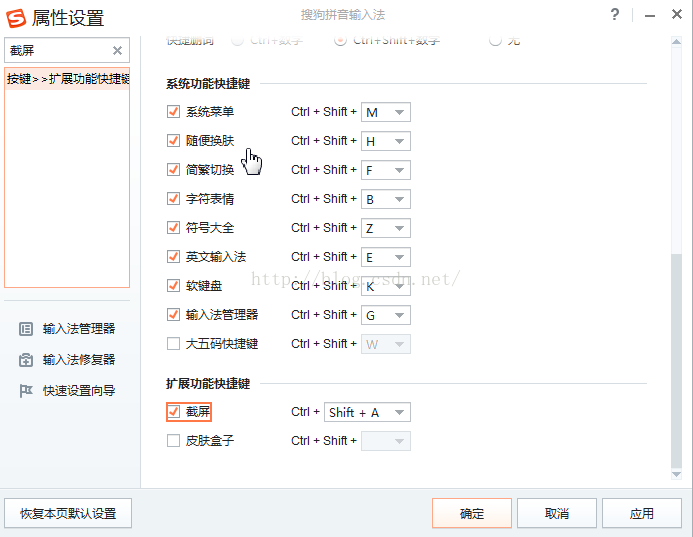The width and height of the screenshot is (693, 537).
Task: Click the 系统功能快捷键 section heading
Action: click(208, 84)
